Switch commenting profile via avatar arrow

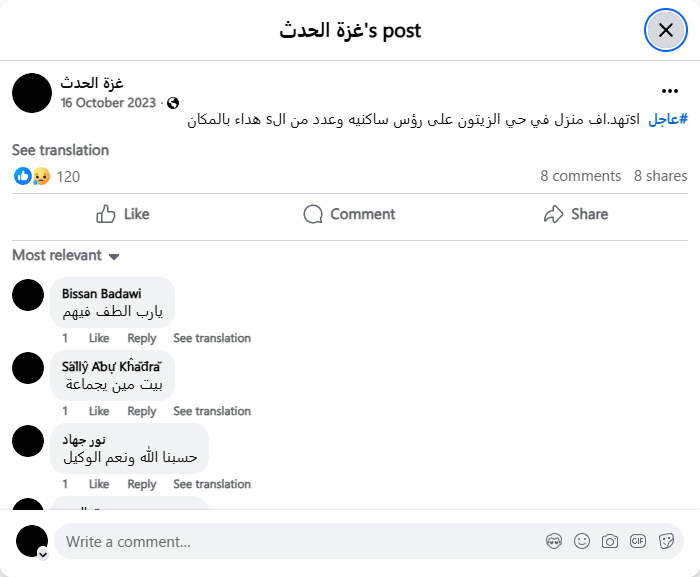pyautogui.click(x=43, y=553)
